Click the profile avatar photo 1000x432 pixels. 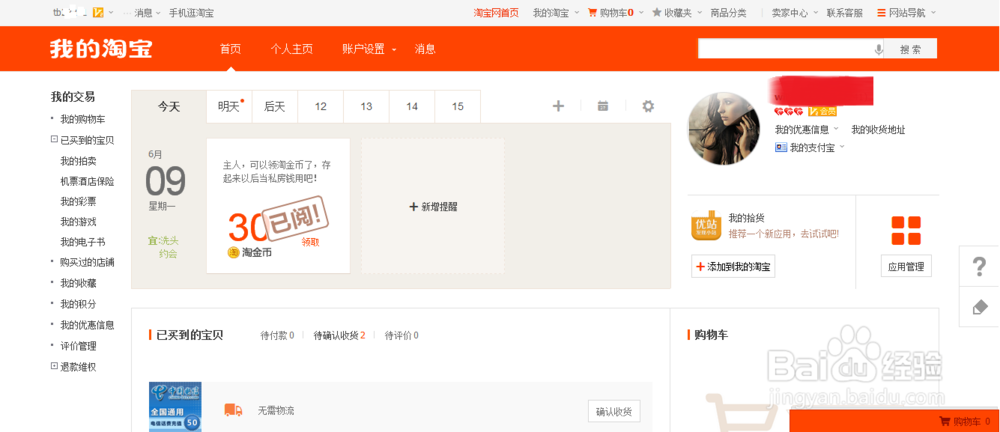[x=724, y=128]
